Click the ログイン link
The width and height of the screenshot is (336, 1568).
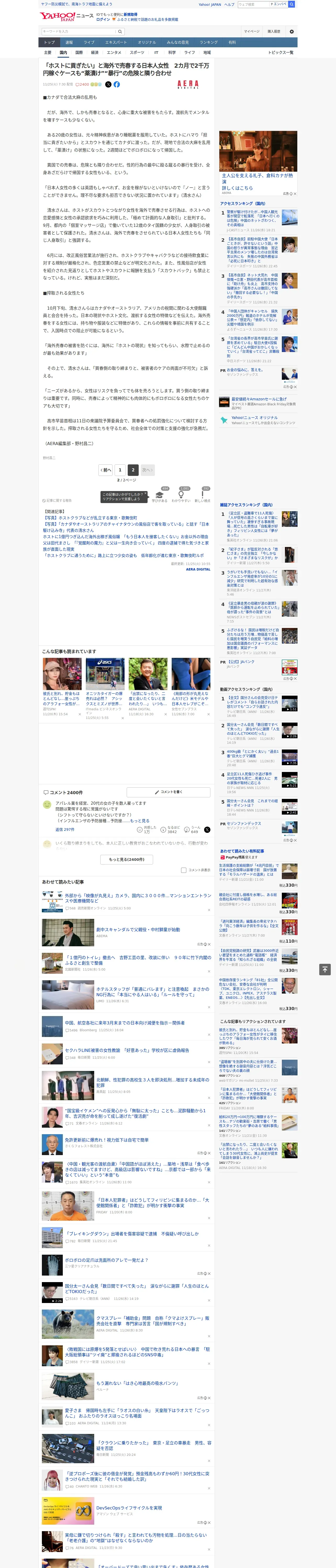(x=103, y=20)
